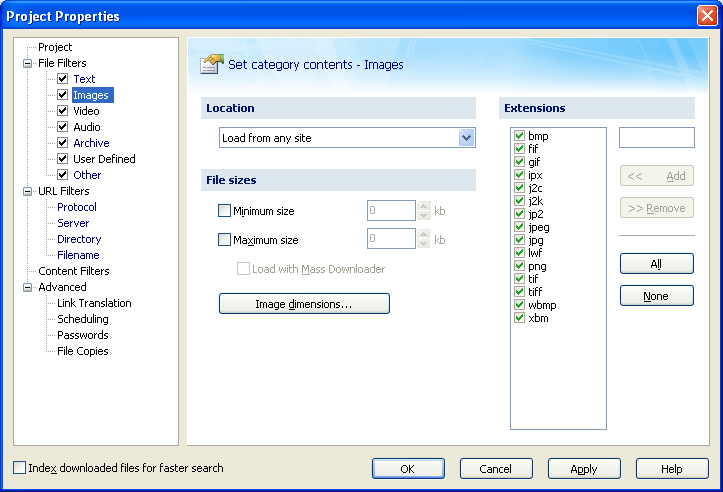Close the Project Properties dialog
The image size is (723, 492).
pyautogui.click(x=707, y=16)
